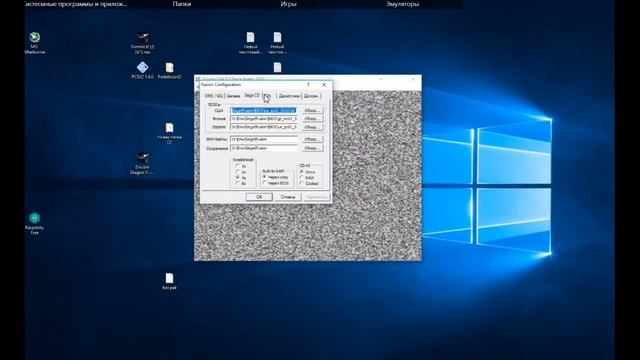The image size is (640, 360).
Task: Click the Применить button
Action: 316,197
